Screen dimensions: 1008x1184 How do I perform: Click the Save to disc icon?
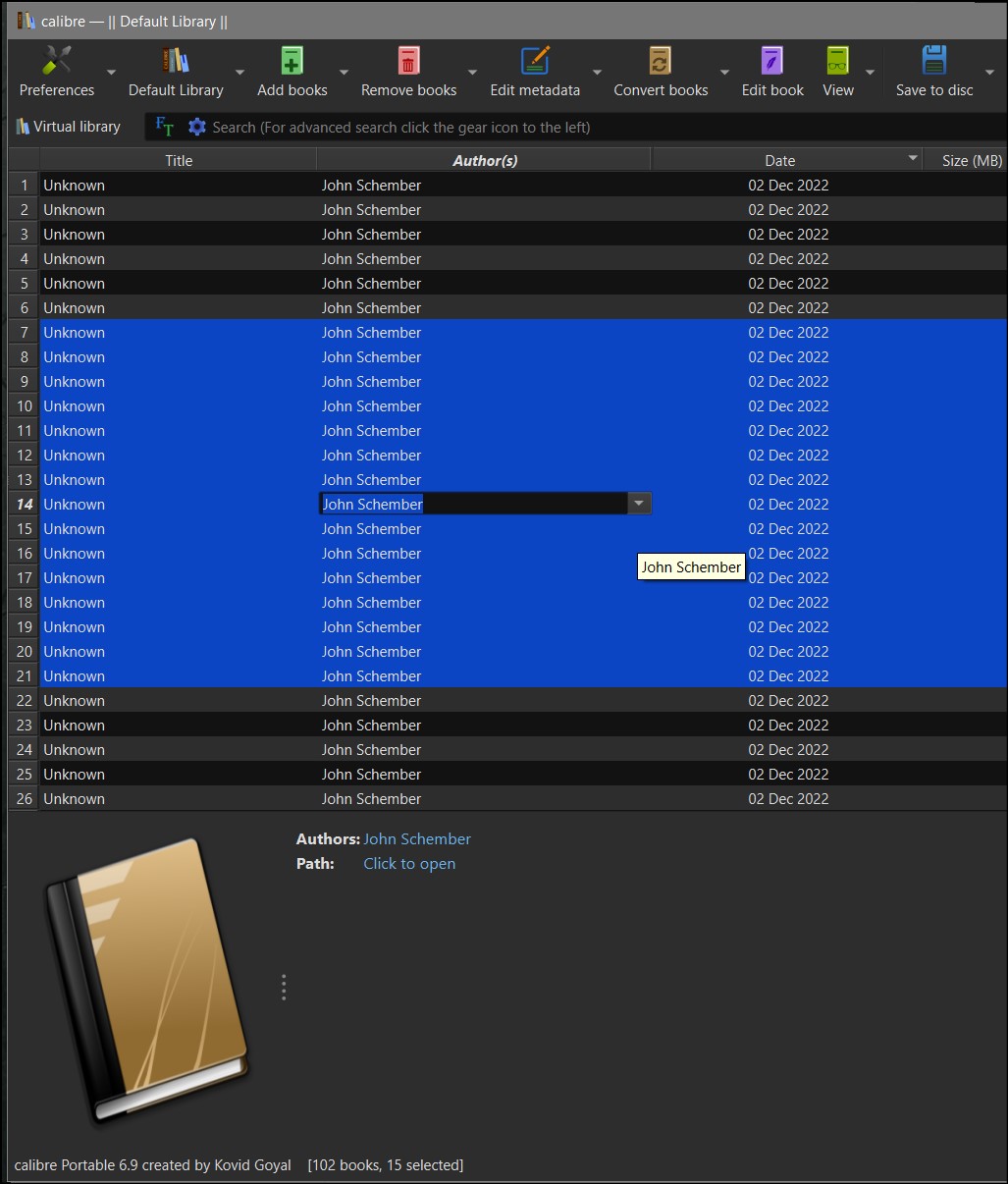point(934,61)
